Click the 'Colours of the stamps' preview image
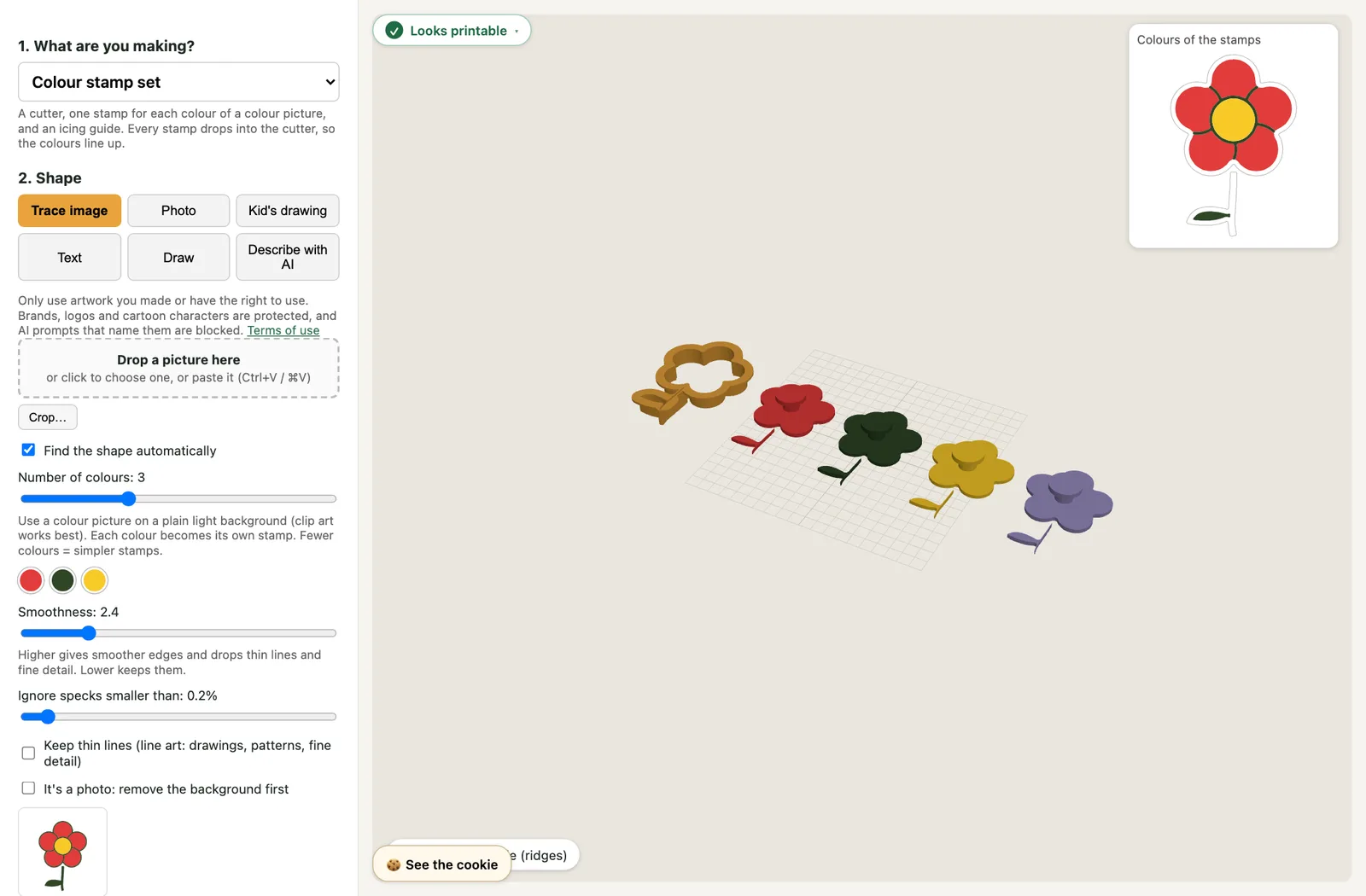The width and height of the screenshot is (1366, 896). click(x=1233, y=146)
